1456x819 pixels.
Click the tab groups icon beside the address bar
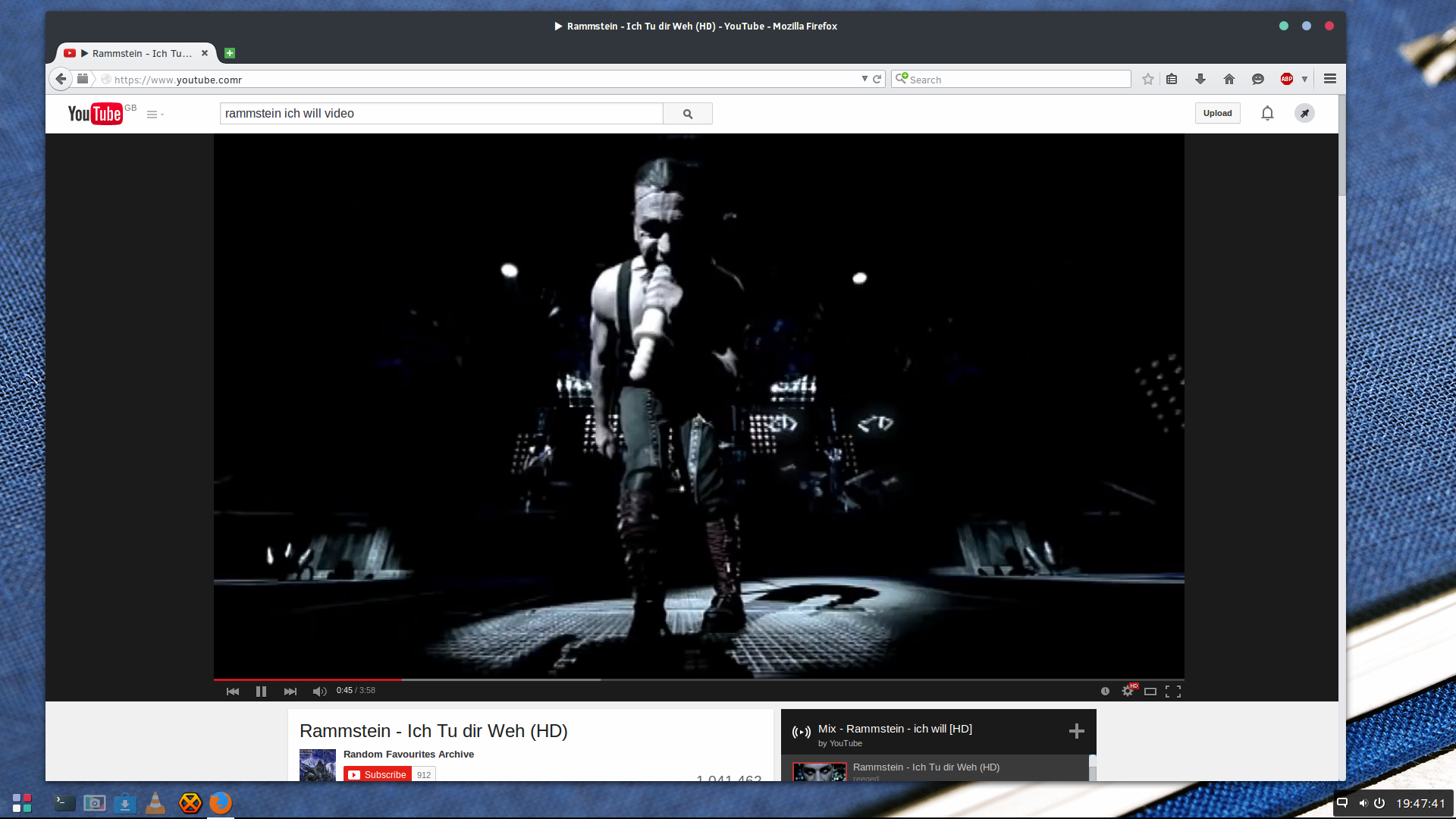83,79
